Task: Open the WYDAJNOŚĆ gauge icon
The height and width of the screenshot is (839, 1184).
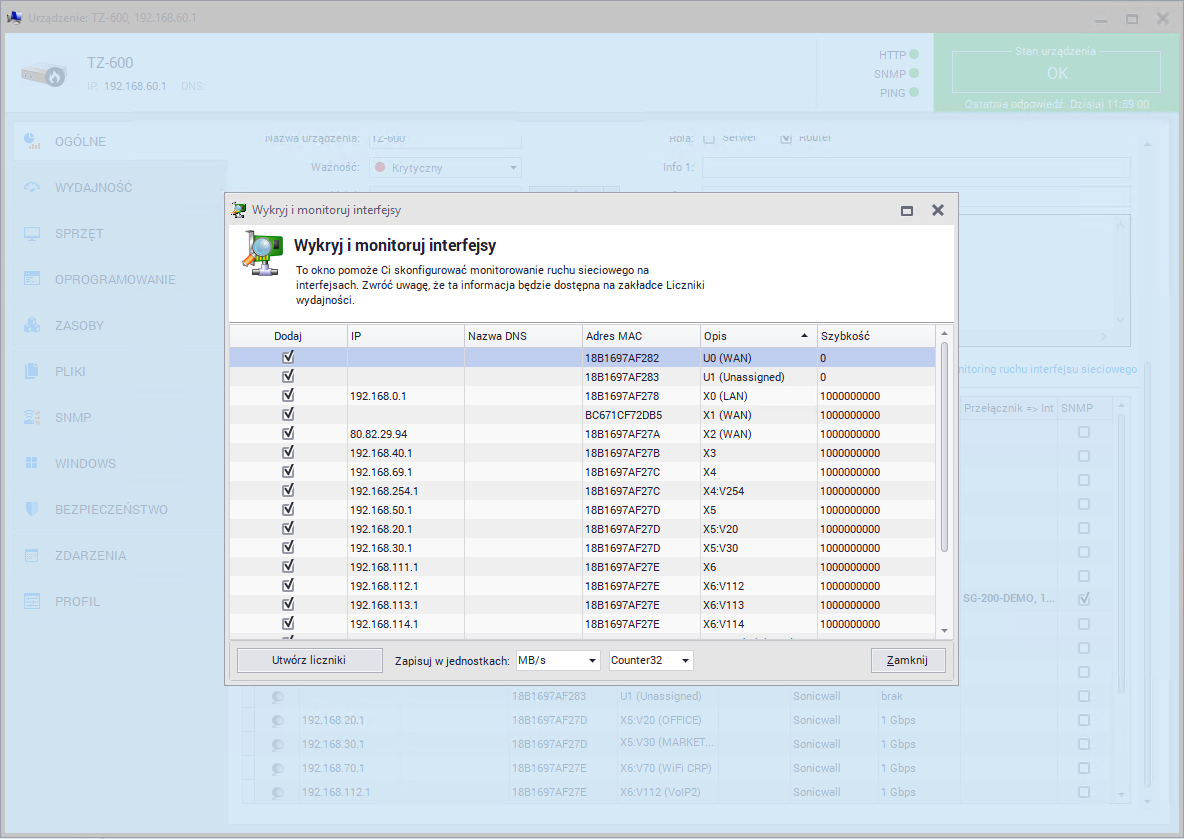Action: (32, 187)
